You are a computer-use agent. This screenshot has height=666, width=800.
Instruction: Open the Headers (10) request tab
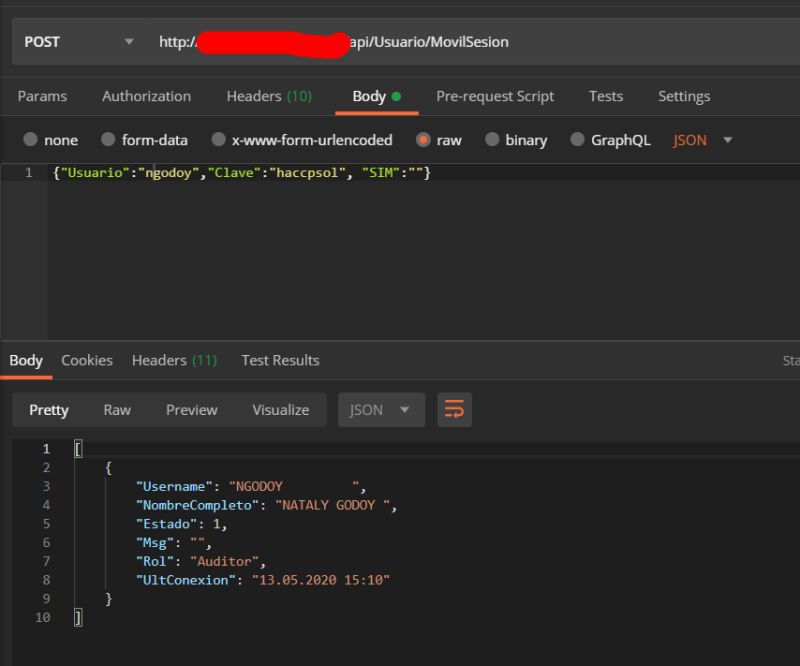point(269,96)
